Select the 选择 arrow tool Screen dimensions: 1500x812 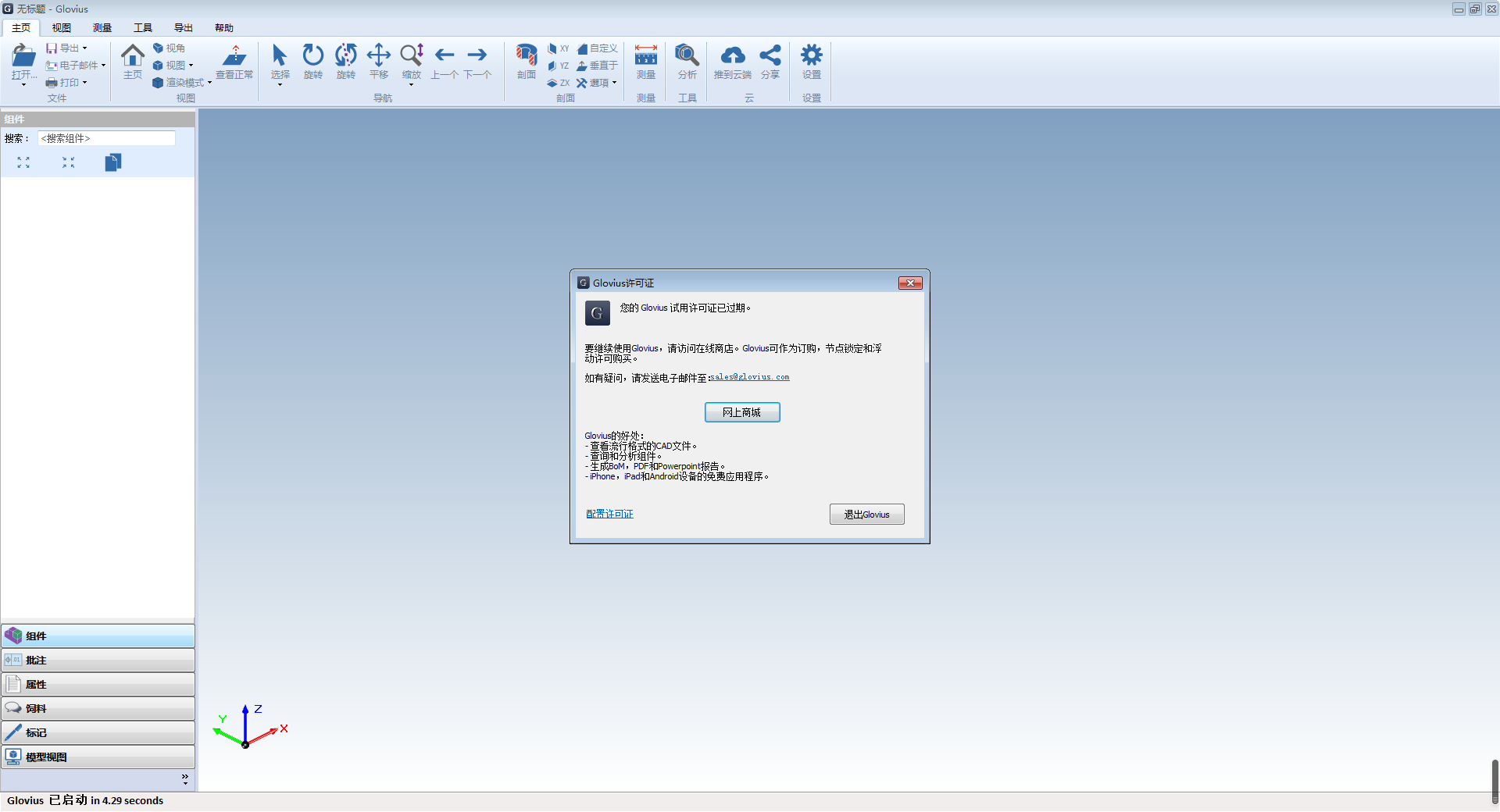tap(280, 55)
